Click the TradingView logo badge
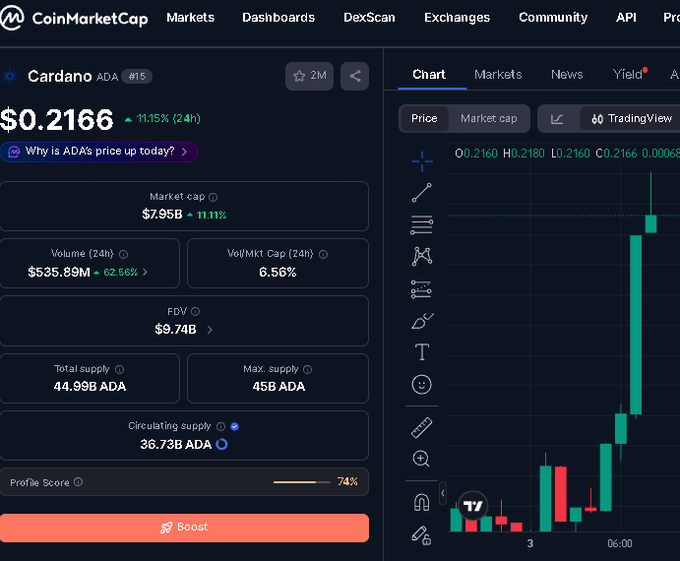The image size is (680, 561). tap(473, 506)
